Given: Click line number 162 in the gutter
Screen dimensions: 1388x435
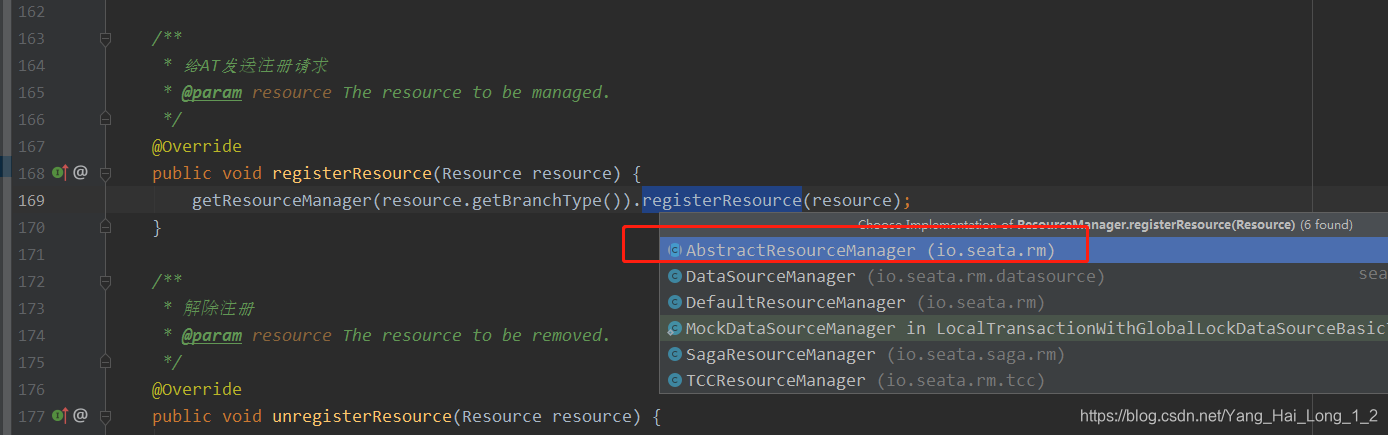Looking at the screenshot, I should (32, 11).
